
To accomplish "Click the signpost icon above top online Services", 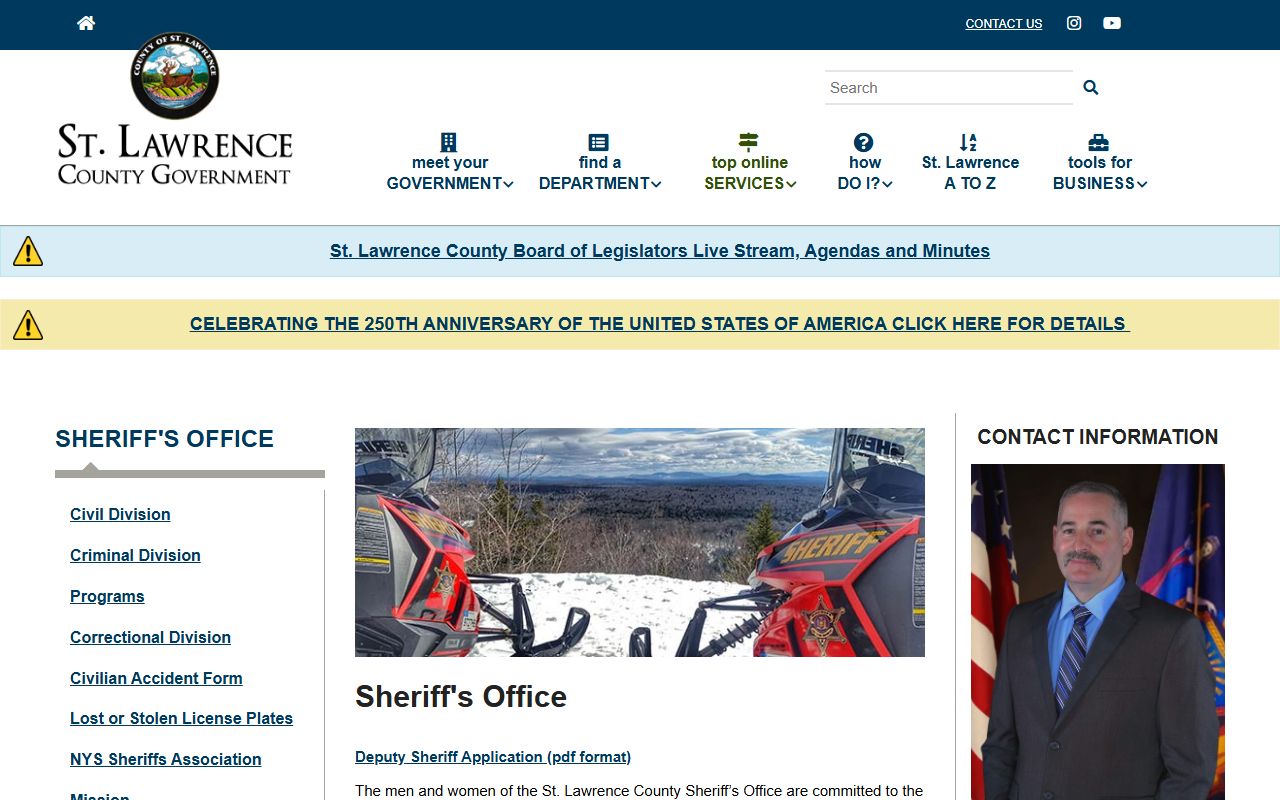I will coord(749,142).
